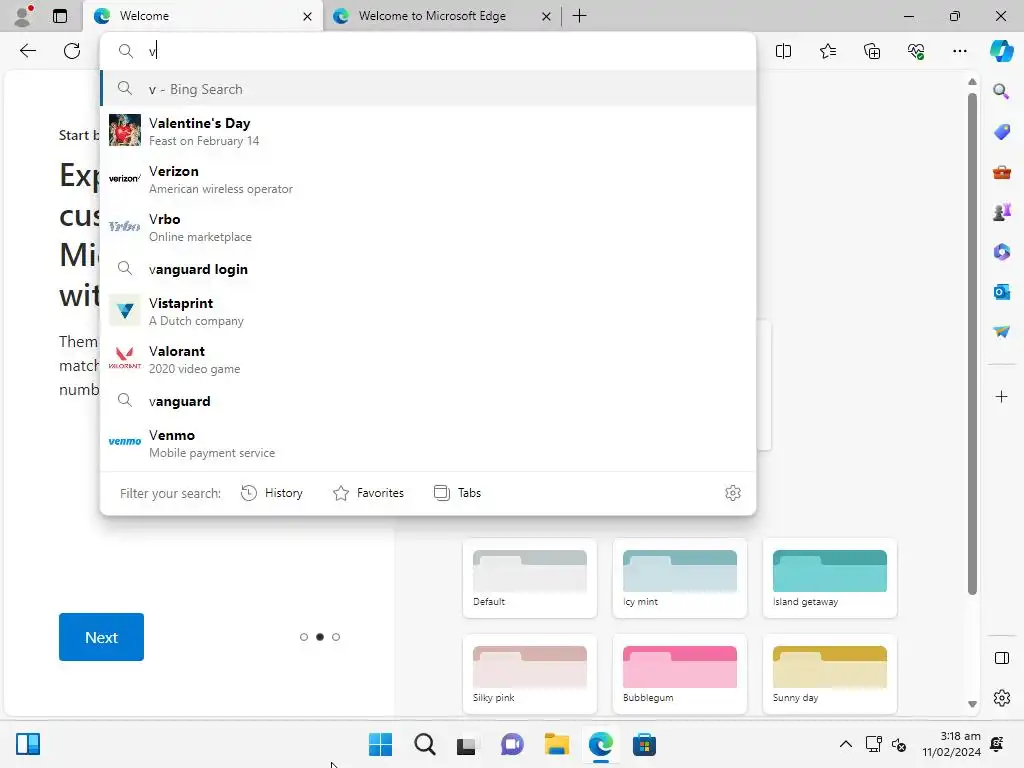
Task: Choose the 'vanguard login' suggestion
Action: coord(428,269)
